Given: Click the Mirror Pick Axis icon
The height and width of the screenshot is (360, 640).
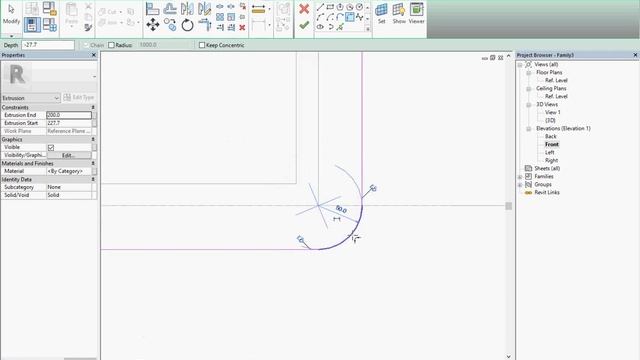Looking at the screenshot, I should tap(187, 8).
